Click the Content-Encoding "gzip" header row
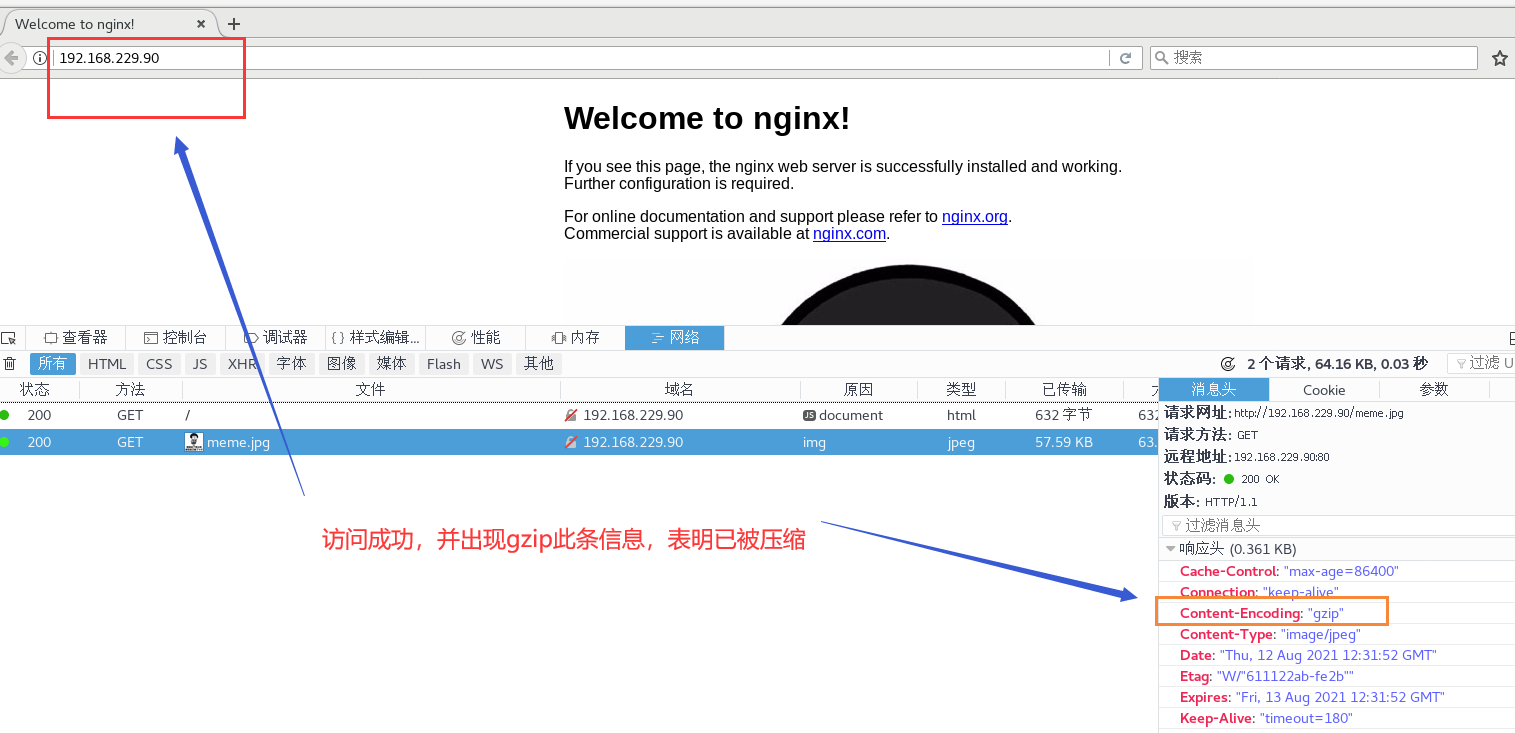The image size is (1515, 733). (1336, 613)
